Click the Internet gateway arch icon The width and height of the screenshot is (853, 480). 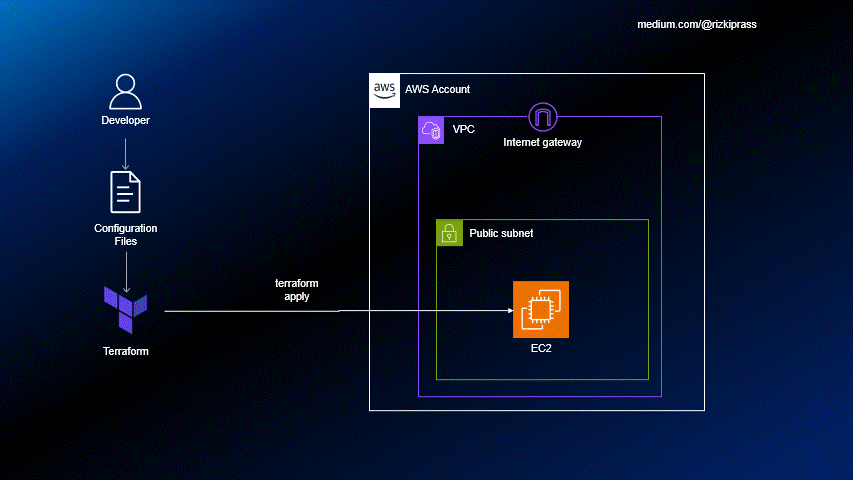point(542,117)
